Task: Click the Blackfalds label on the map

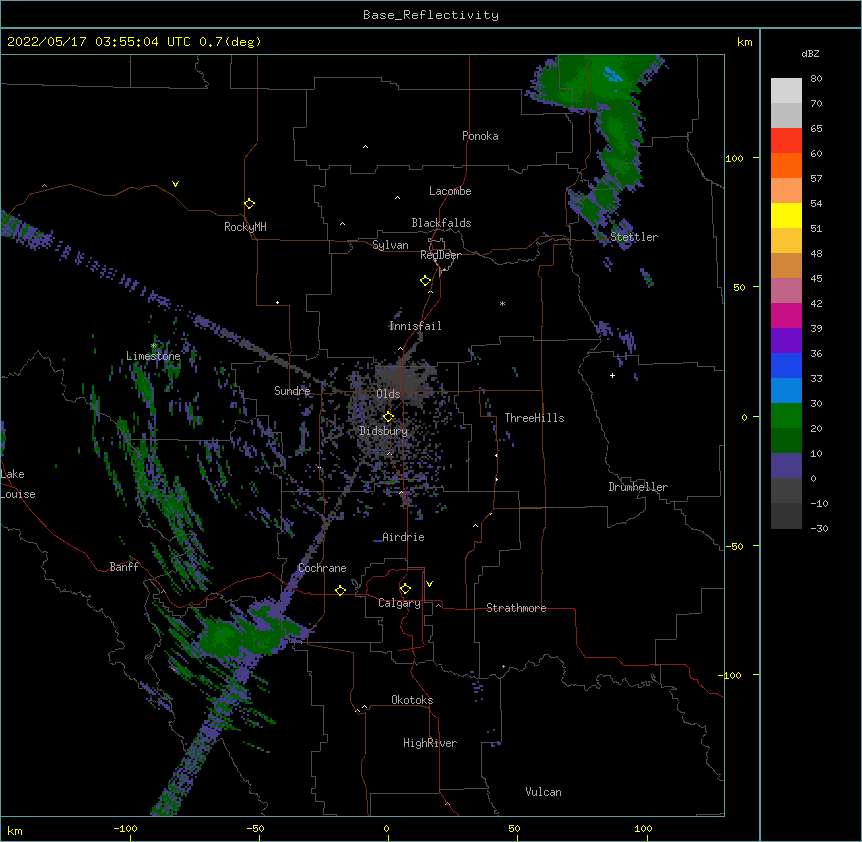Action: [x=441, y=223]
